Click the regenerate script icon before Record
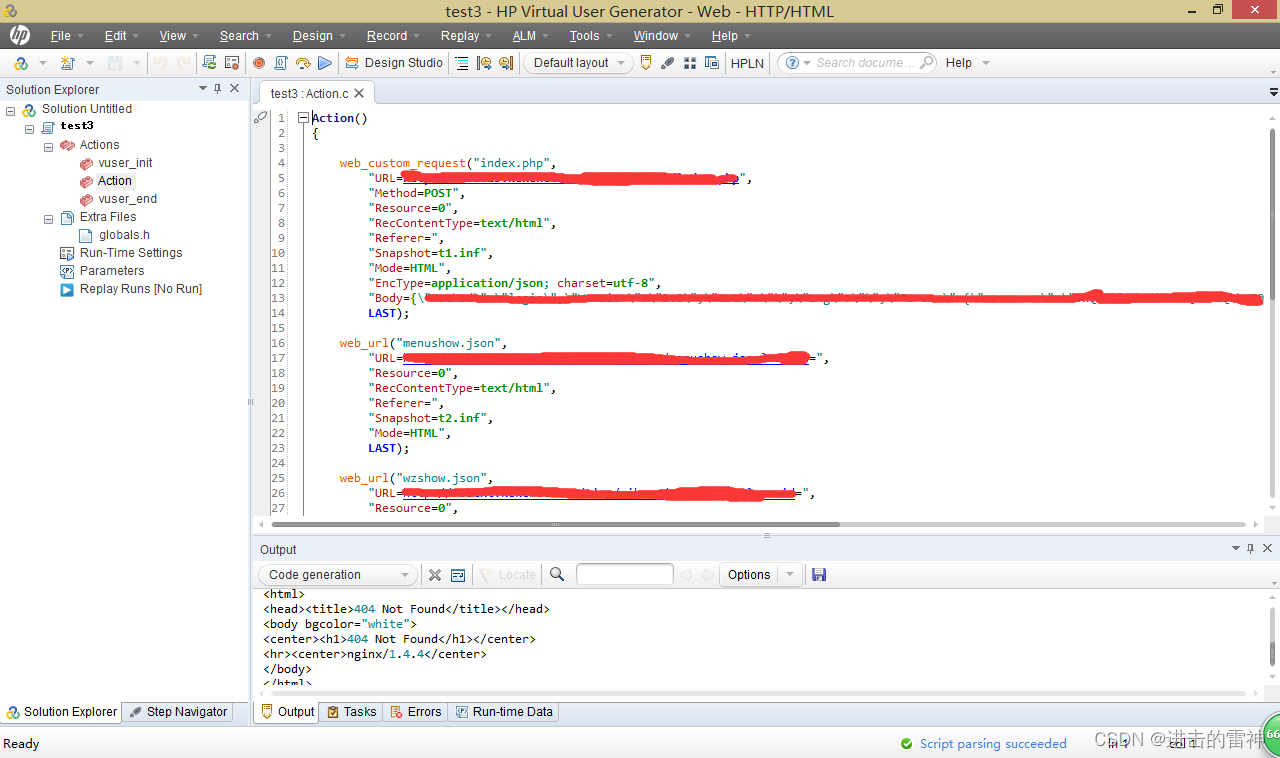Screen dimensions: 1280x758 pos(209,63)
